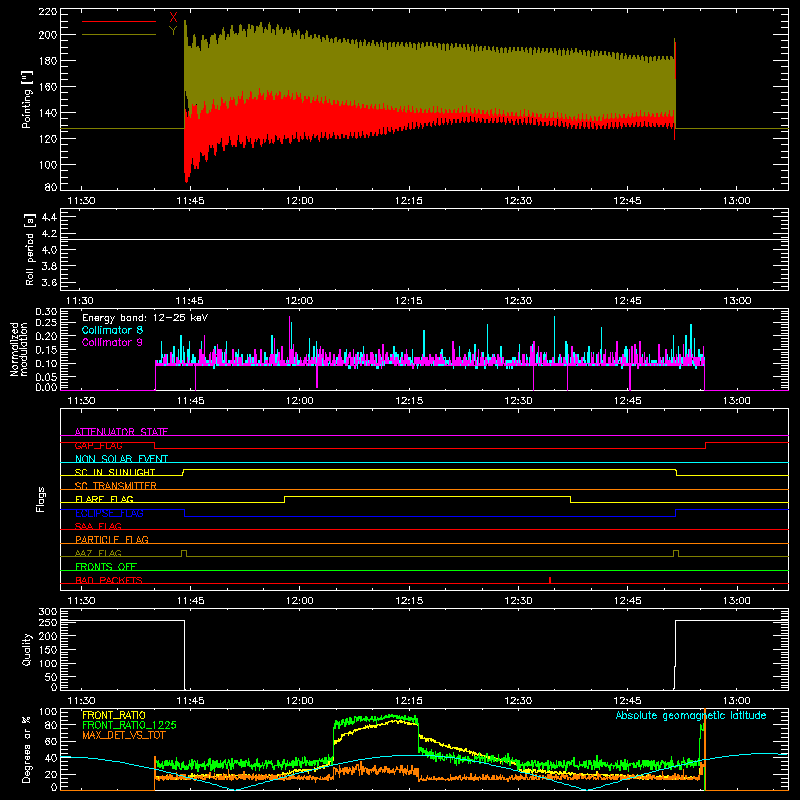Click the AAZ_FLAG label
Viewport: 800px width, 800px height.
point(98,553)
